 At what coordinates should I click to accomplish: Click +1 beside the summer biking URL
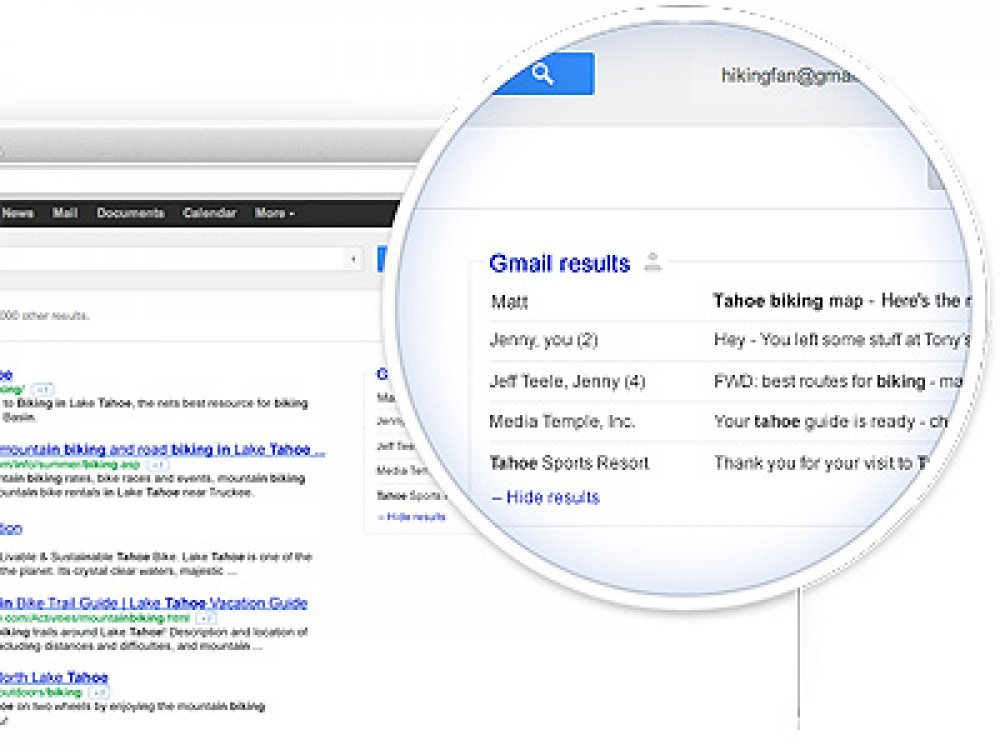pyautogui.click(x=159, y=464)
